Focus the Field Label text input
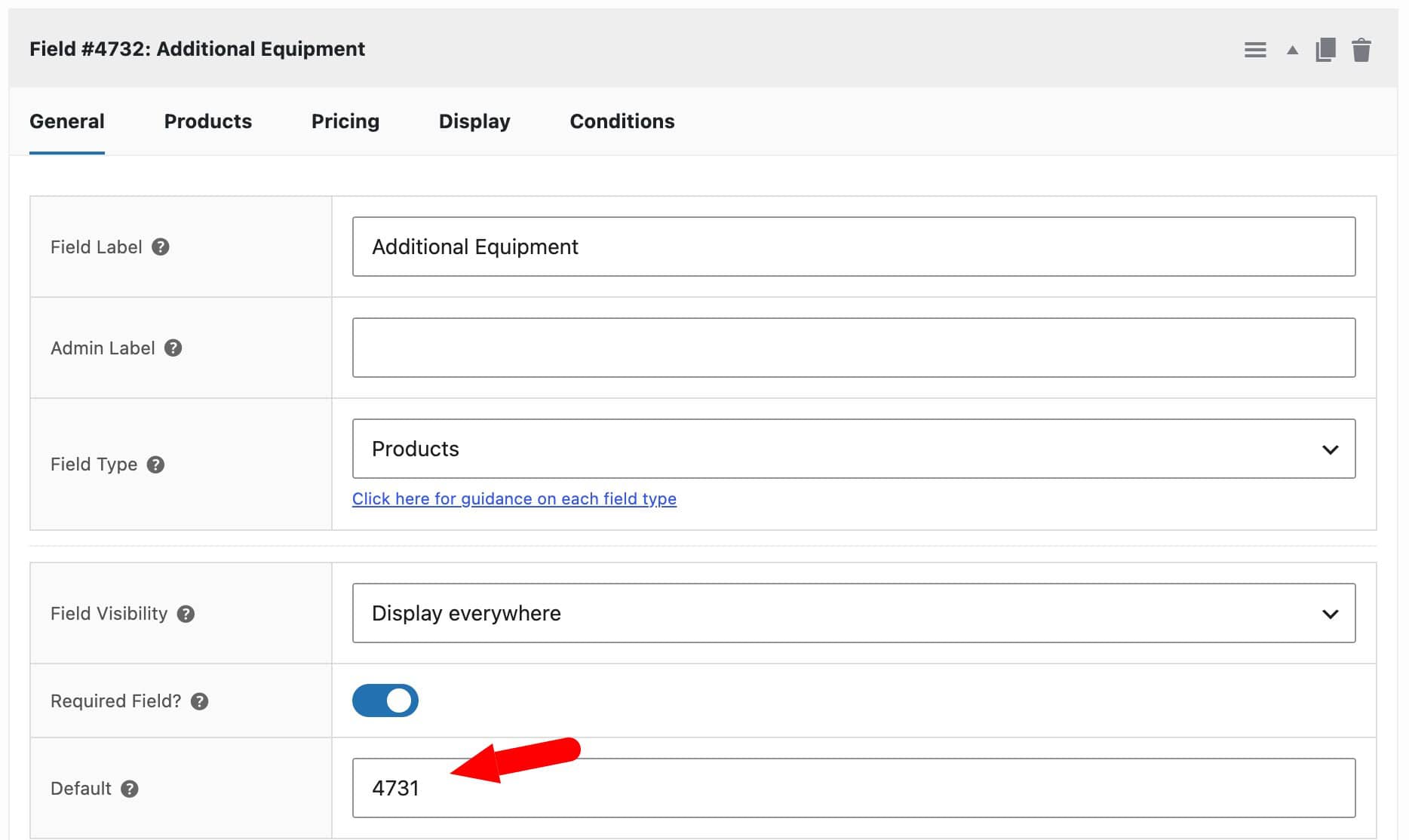Screen dimensions: 1409x840 (854, 247)
